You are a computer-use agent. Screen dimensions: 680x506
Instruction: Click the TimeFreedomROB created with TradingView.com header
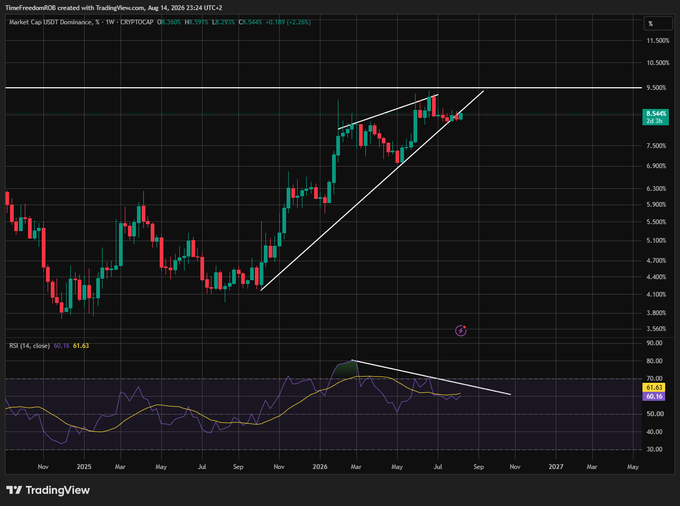tap(114, 8)
